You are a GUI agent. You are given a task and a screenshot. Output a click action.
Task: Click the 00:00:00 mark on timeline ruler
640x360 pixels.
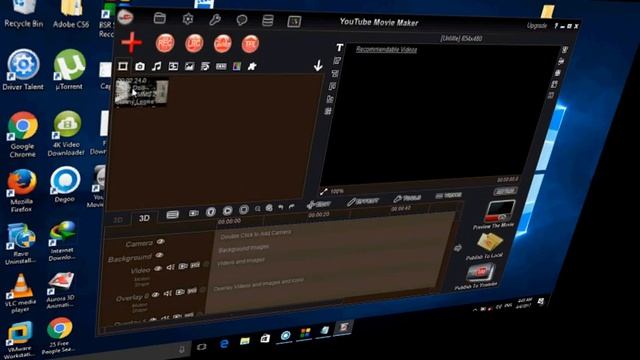click(x=229, y=222)
